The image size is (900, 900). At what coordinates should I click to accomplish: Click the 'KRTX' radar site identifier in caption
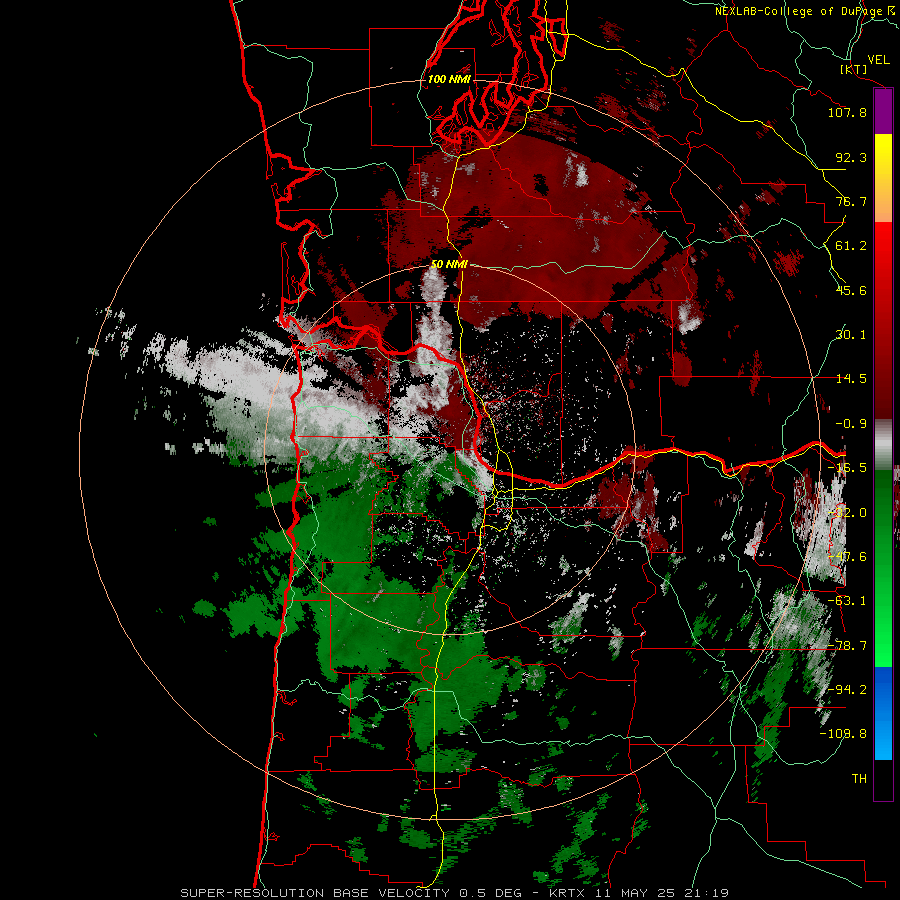click(568, 893)
